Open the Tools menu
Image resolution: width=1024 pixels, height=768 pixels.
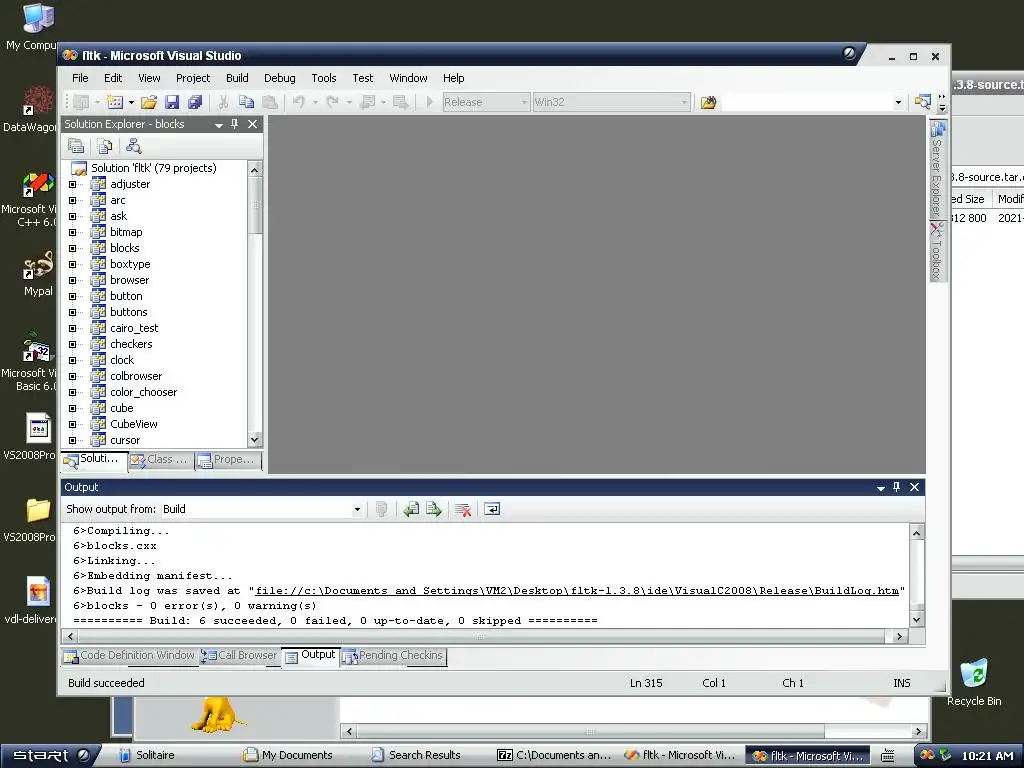324,78
